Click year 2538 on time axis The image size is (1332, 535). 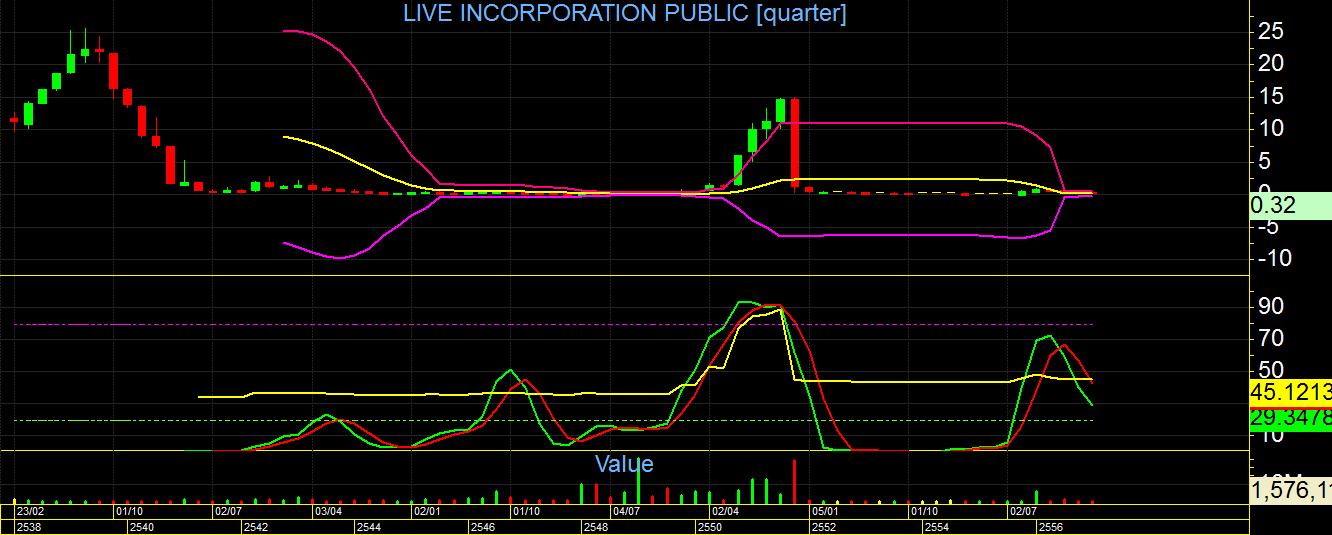coord(29,526)
